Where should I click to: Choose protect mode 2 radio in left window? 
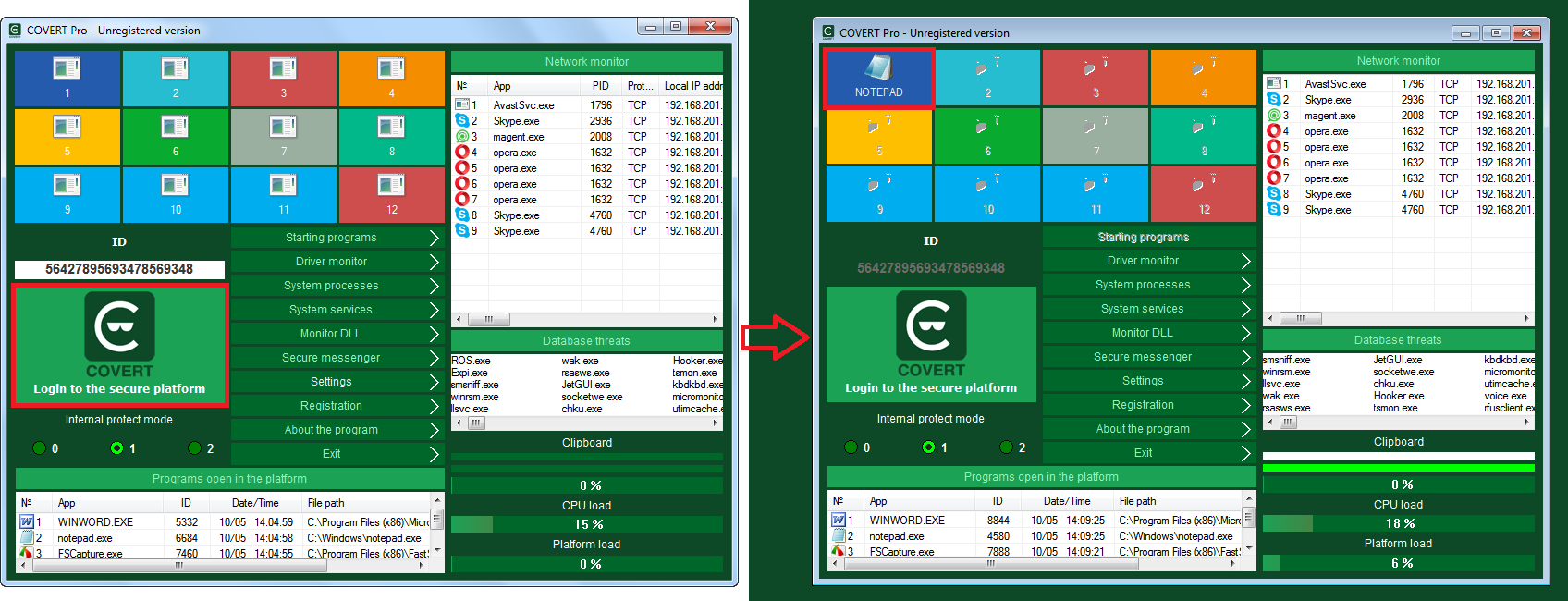195,448
